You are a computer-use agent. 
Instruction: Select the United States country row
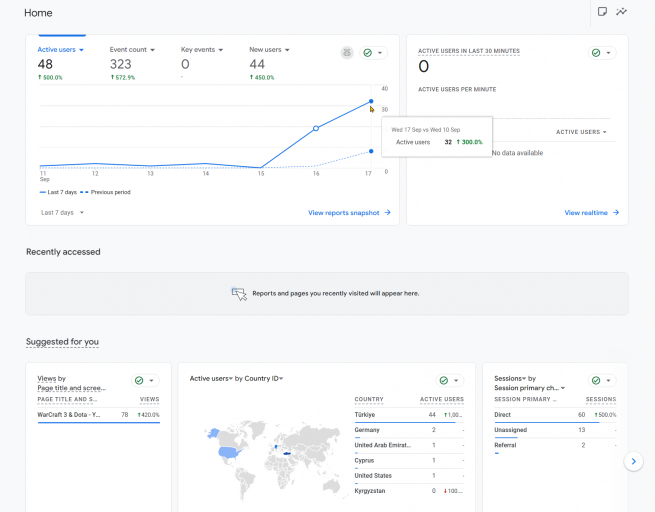[x=409, y=476]
